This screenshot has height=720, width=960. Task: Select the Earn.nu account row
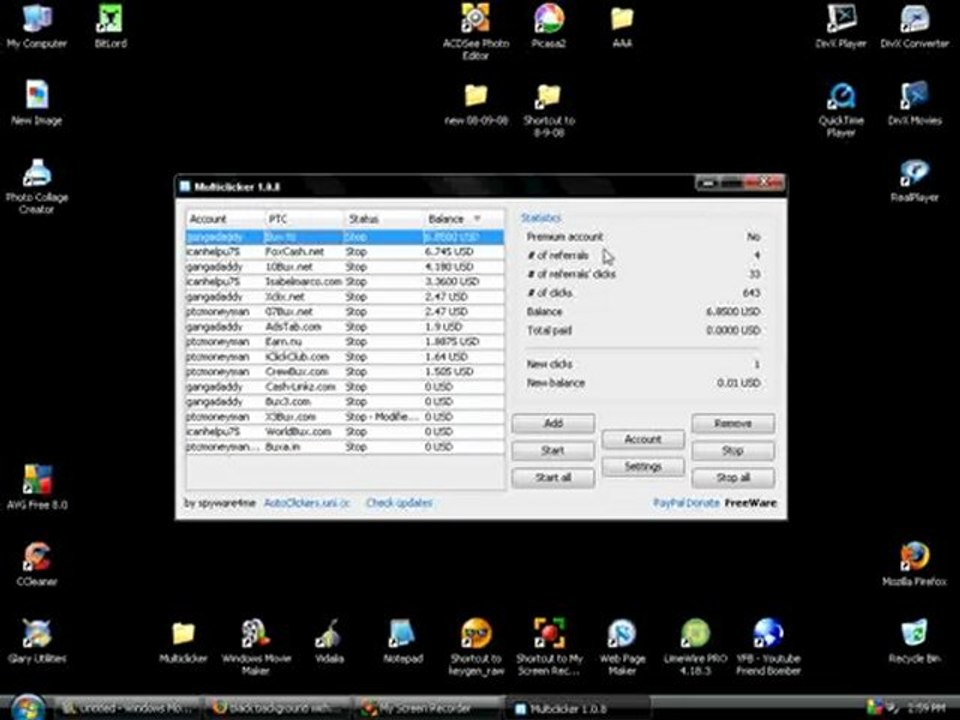pos(345,342)
